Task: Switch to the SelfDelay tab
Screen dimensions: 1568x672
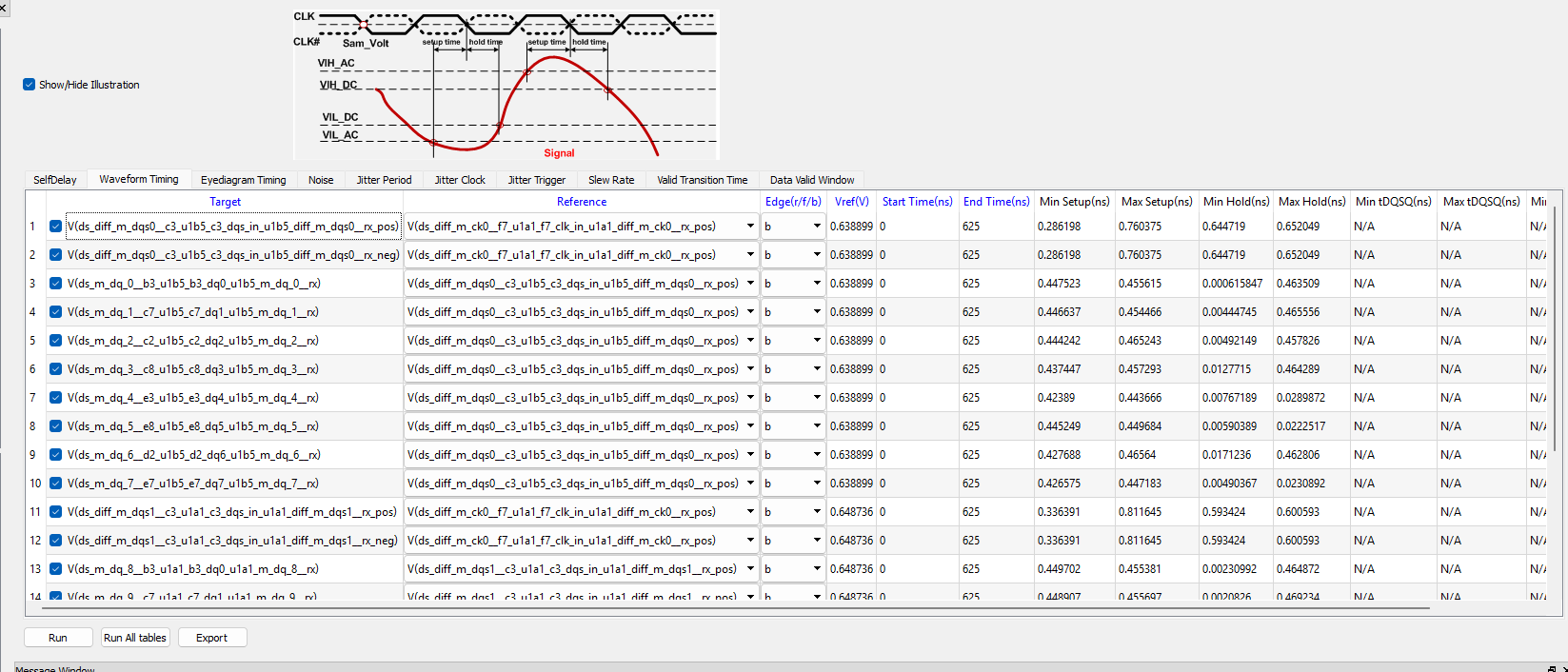Action: [55, 180]
